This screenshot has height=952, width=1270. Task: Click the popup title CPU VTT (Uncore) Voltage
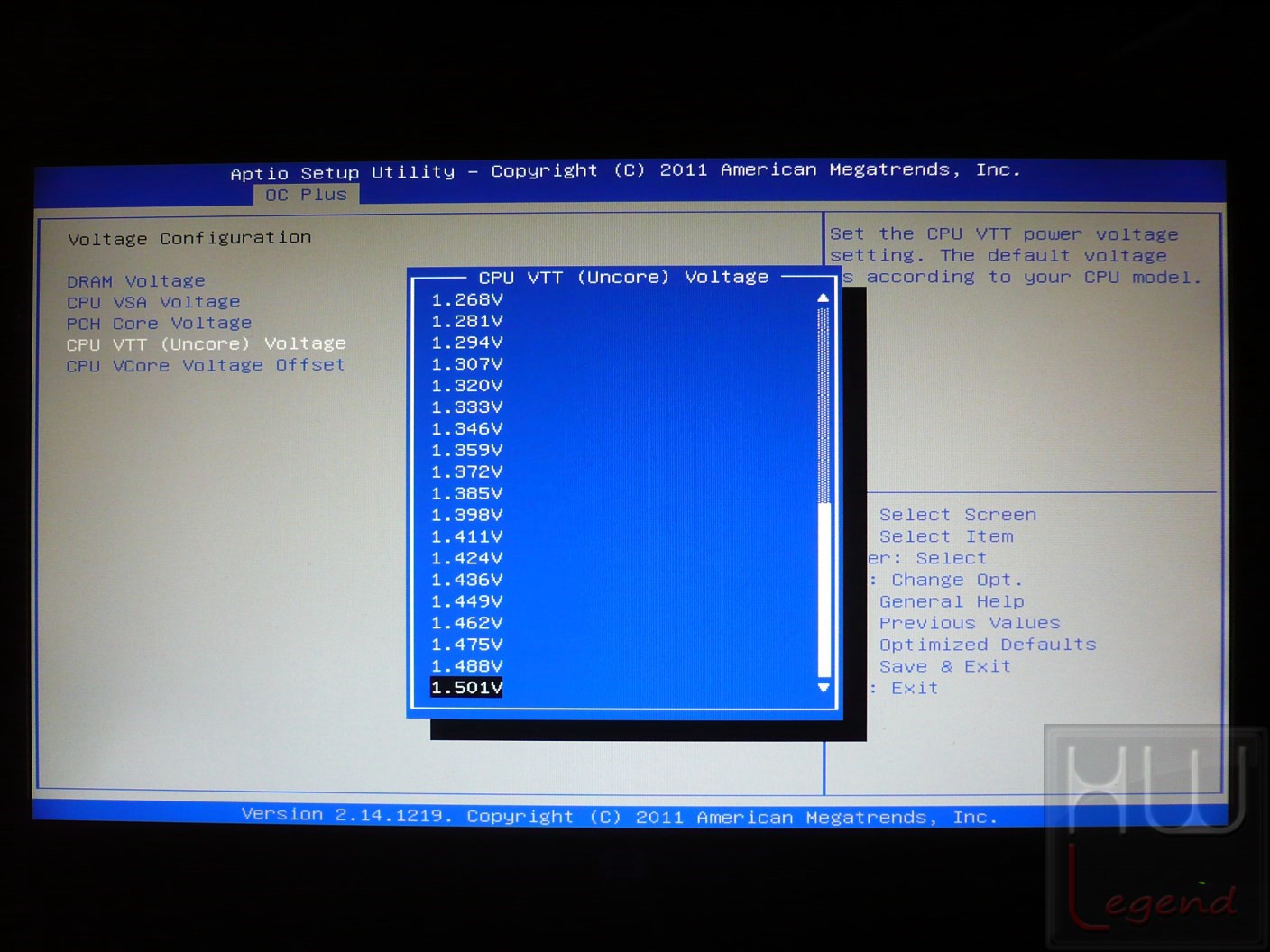[623, 277]
